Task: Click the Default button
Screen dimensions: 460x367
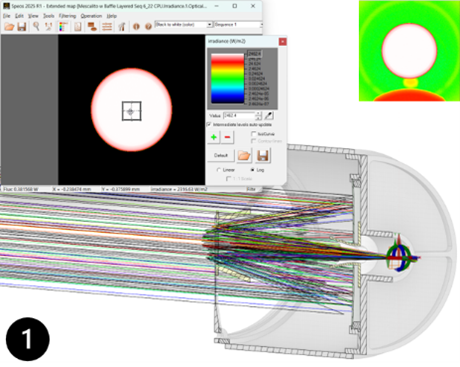Action: coord(221,155)
